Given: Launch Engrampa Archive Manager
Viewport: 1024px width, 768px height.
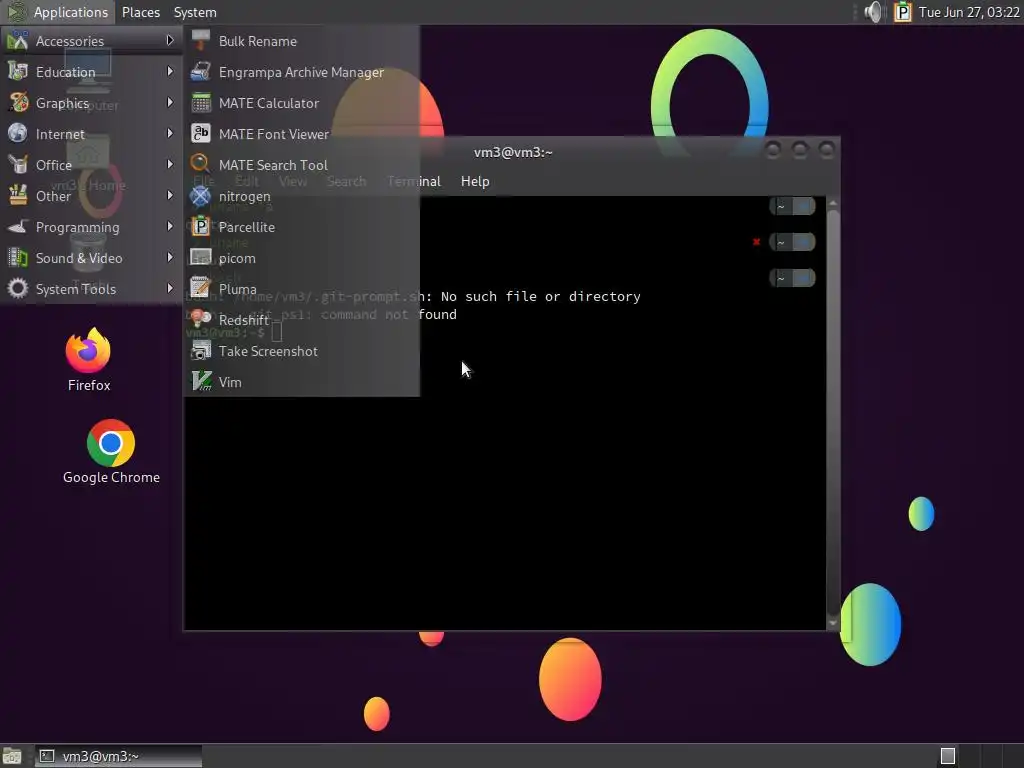Looking at the screenshot, I should (302, 72).
